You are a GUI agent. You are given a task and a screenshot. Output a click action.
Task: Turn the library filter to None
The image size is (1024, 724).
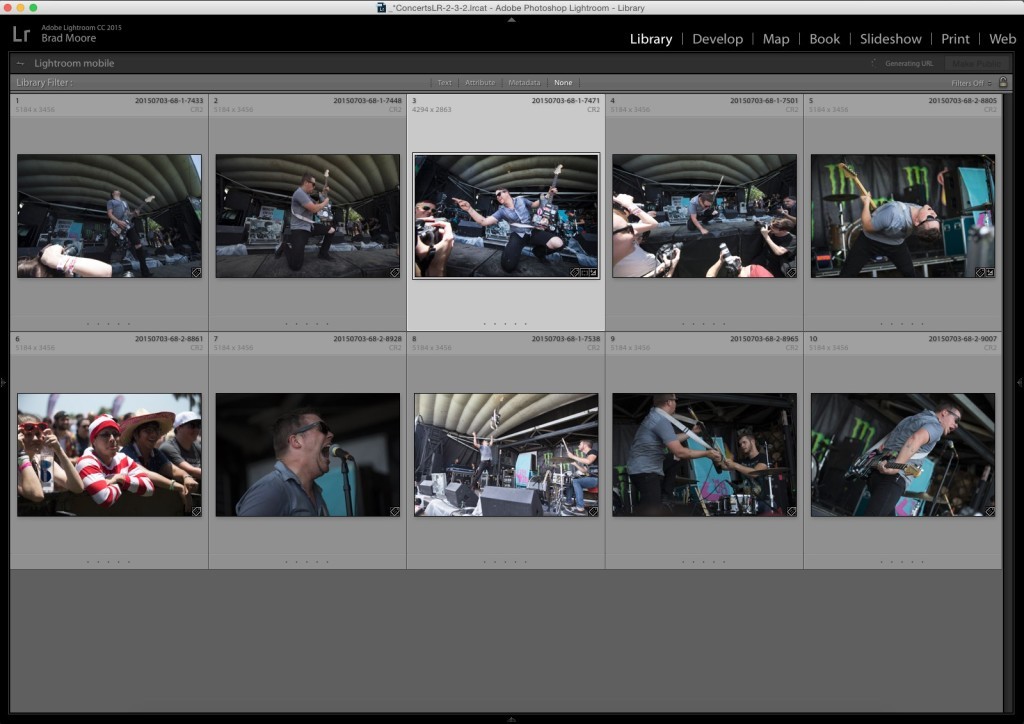563,82
